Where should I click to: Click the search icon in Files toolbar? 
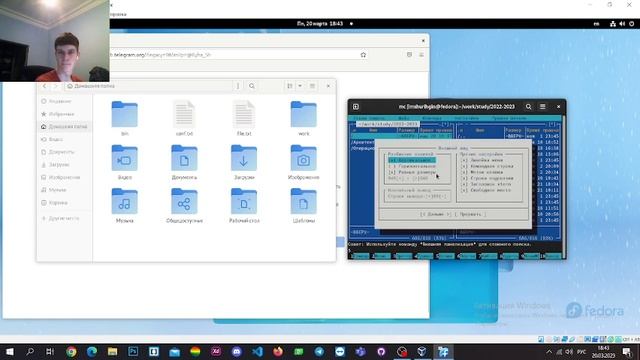(252, 86)
